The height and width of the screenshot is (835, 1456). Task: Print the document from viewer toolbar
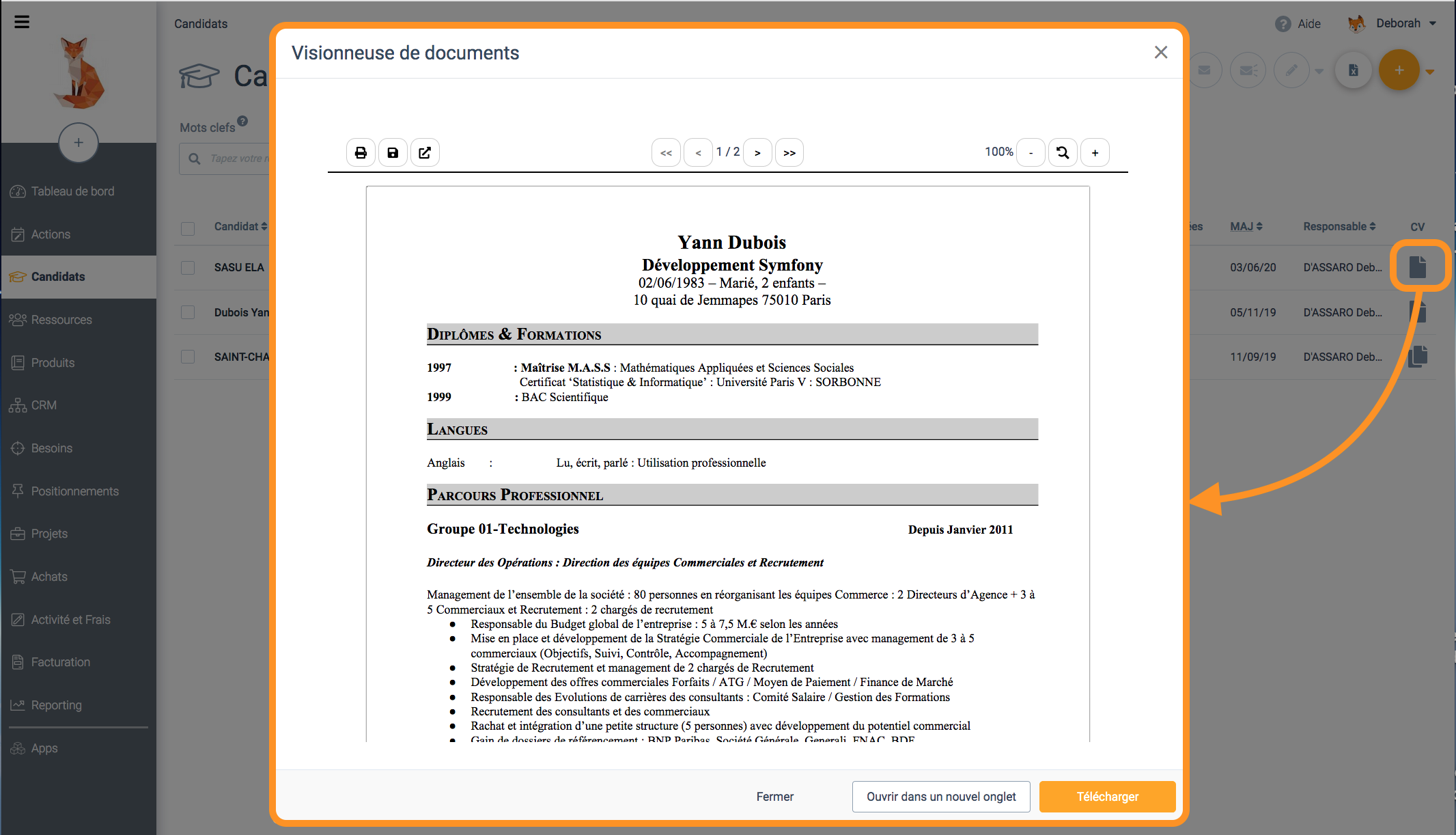point(361,152)
